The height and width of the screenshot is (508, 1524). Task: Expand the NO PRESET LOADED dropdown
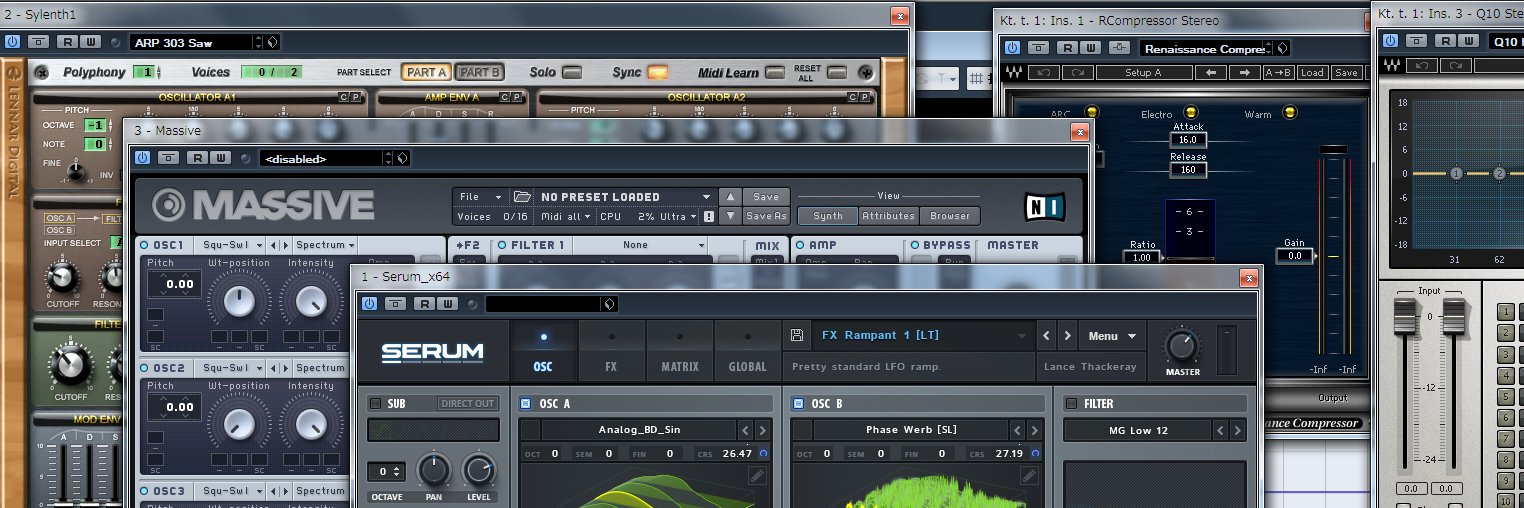624,197
